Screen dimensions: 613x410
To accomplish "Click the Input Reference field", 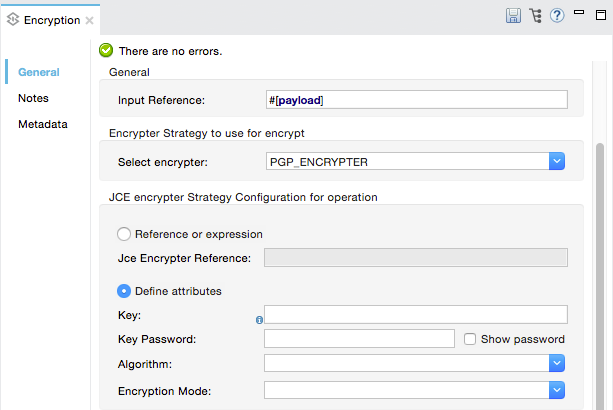I will click(417, 100).
